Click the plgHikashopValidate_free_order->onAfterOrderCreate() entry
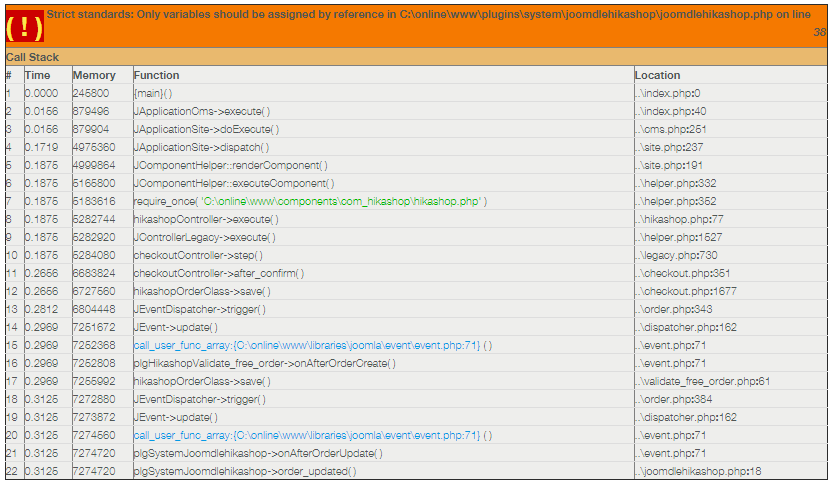The height and width of the screenshot is (484, 832). pos(264,363)
